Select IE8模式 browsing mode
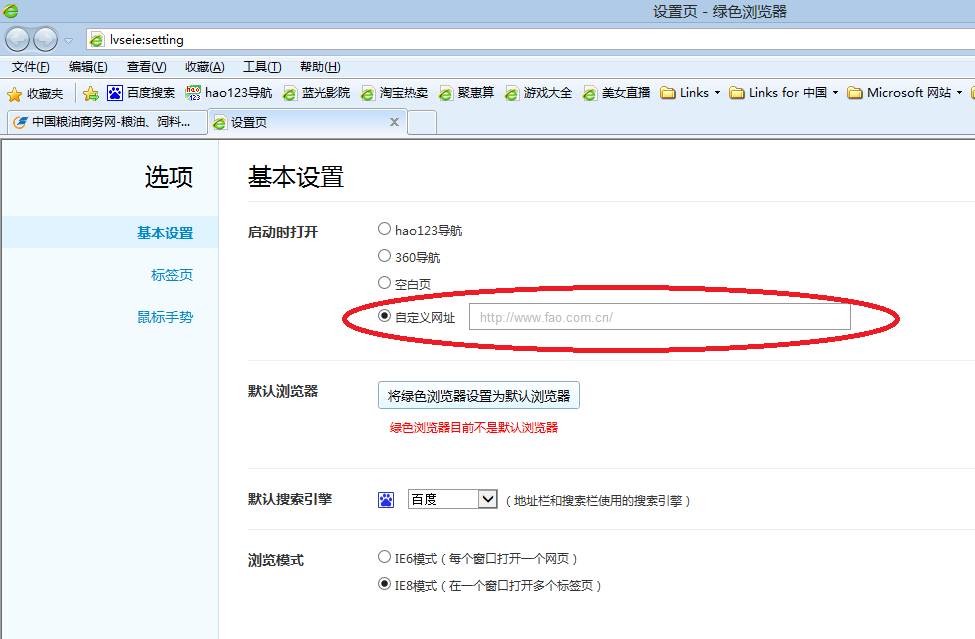 384,584
